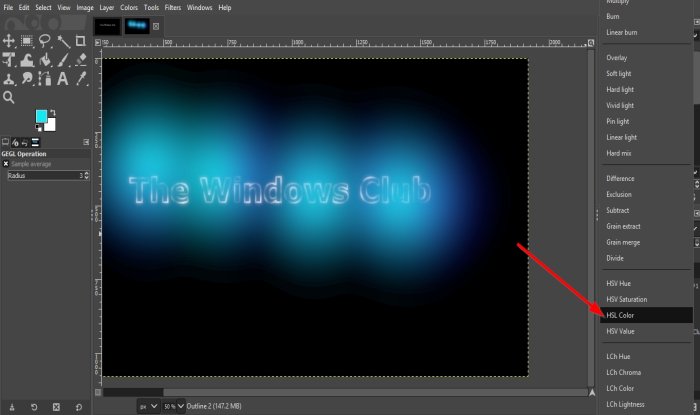Open the Windows menu
700x415 pixels.
[200, 8]
